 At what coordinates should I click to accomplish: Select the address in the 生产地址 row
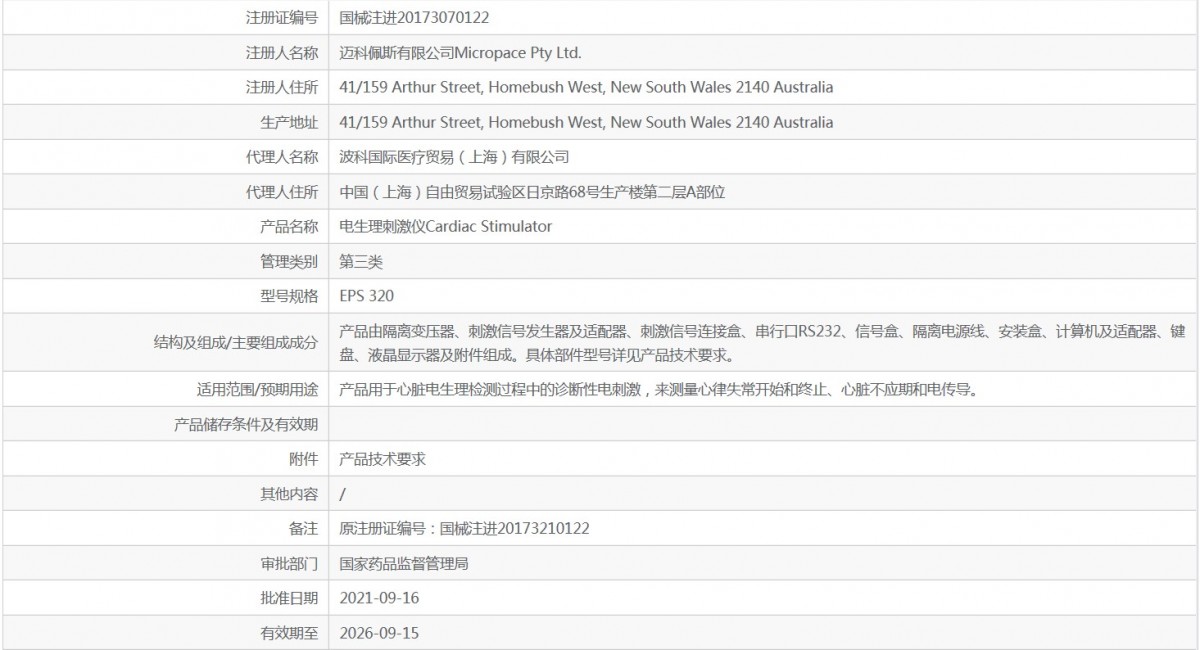point(586,122)
